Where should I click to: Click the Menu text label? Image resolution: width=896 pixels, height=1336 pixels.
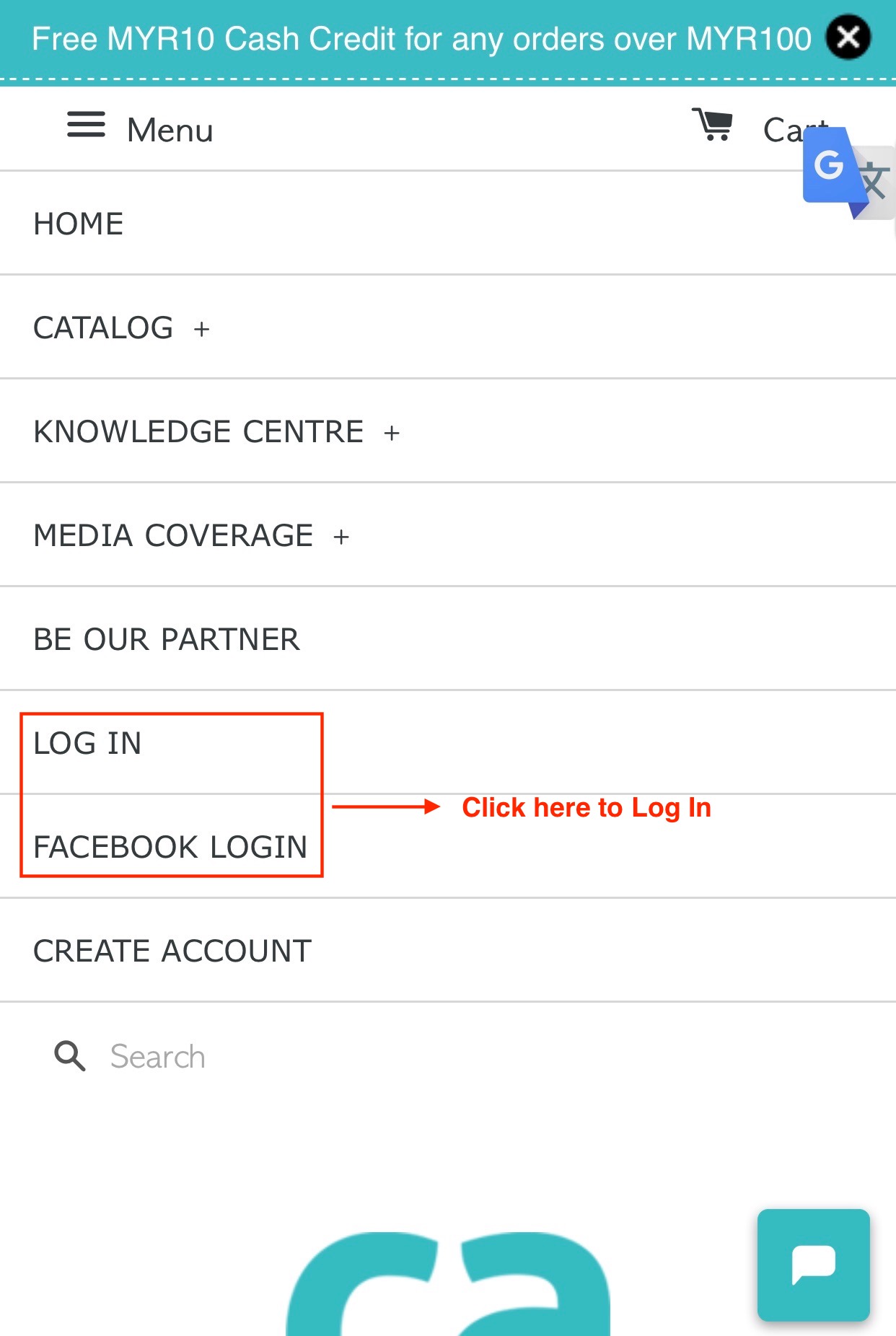click(x=170, y=131)
